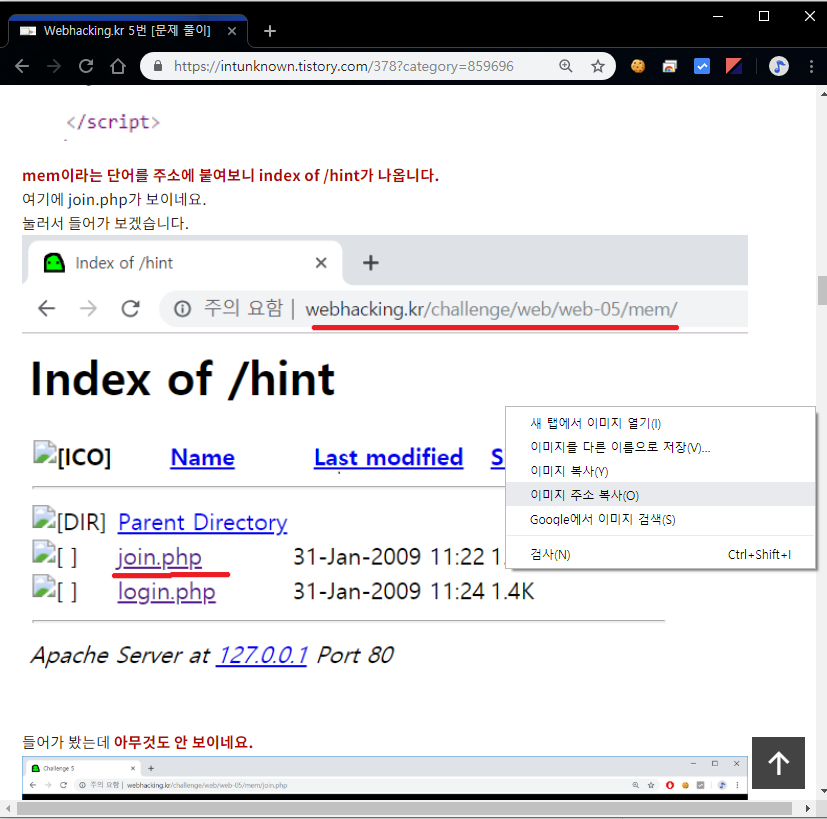Choose Google에서 이미지 검색 menu item
Image resolution: width=827 pixels, height=819 pixels.
click(660, 519)
